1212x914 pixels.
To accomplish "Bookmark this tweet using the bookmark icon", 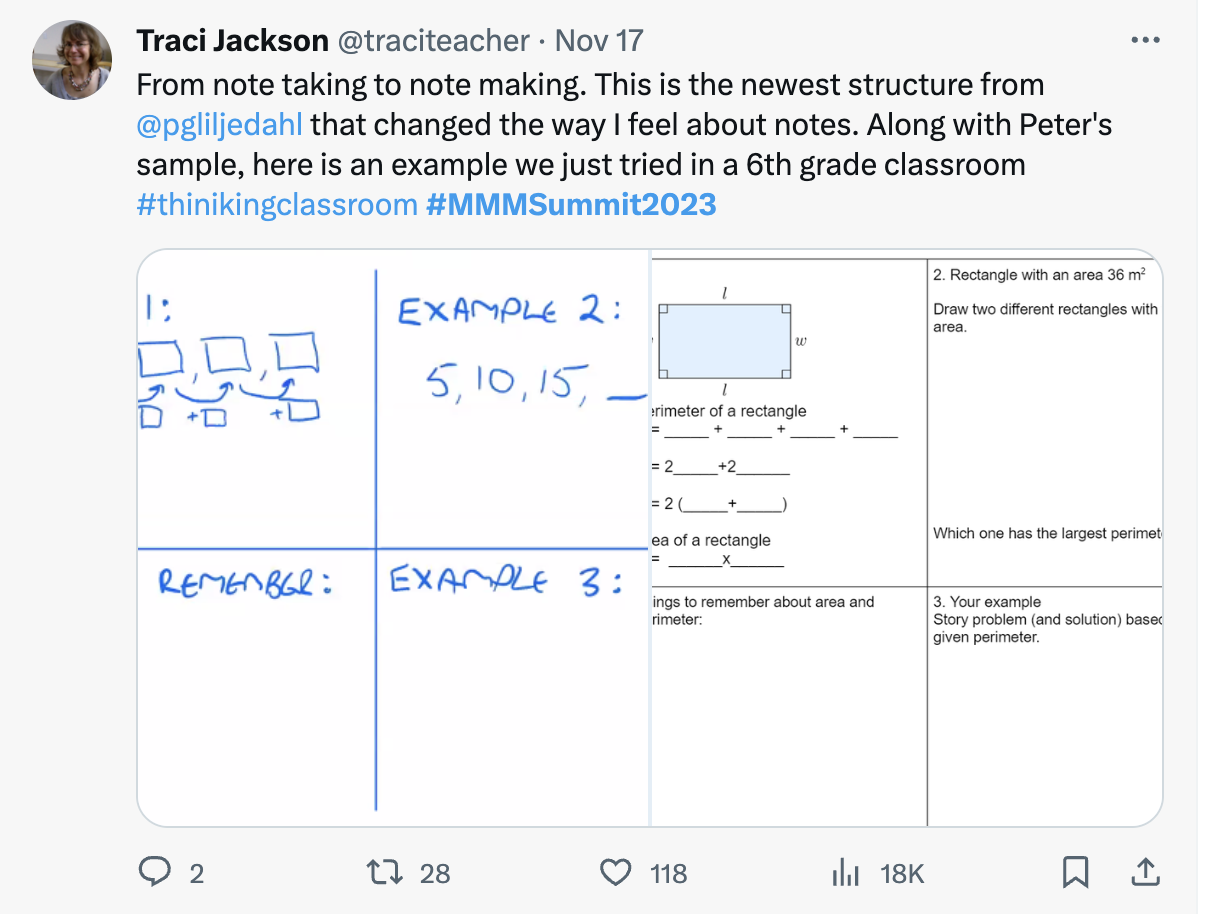I will click(1075, 873).
